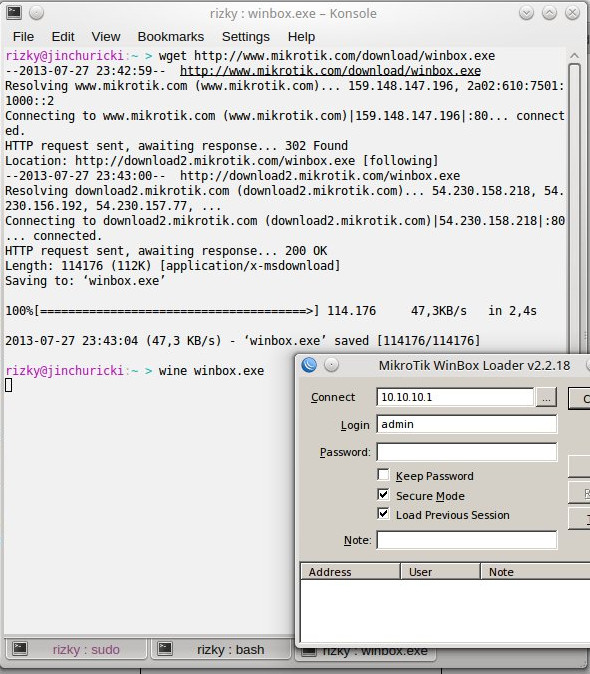Click terminal icon on 'rizky : sudo' tab
Viewport: 590px width, 674px height.
pyautogui.click(x=20, y=648)
